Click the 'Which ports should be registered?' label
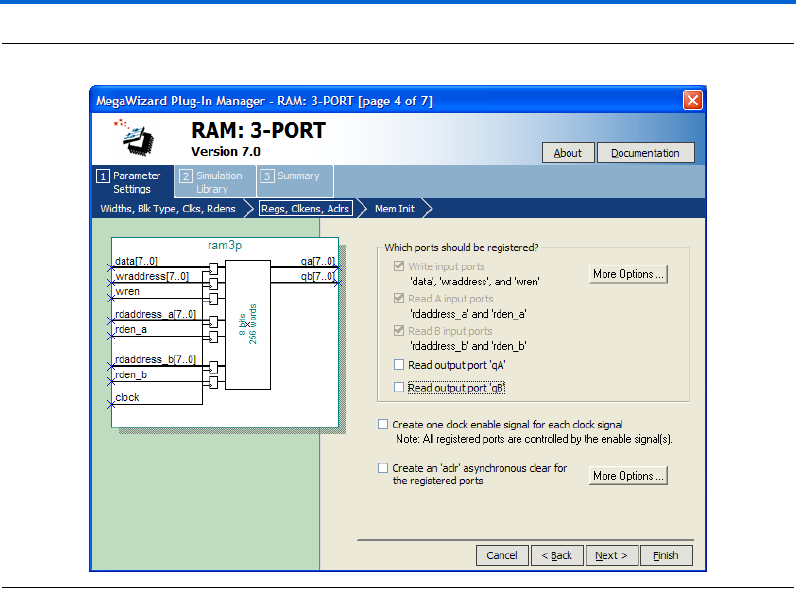The image size is (796, 589). coord(461,247)
